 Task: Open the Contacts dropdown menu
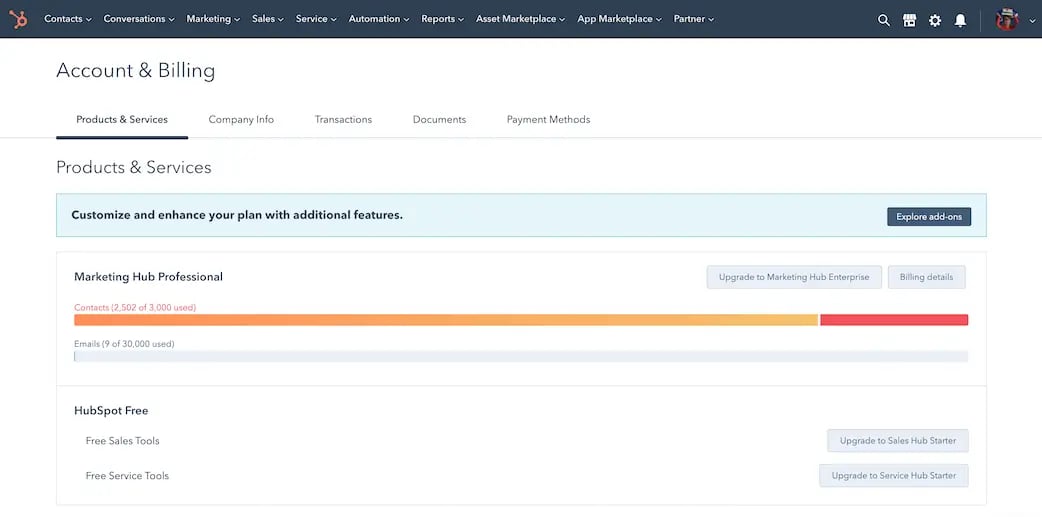(68, 19)
